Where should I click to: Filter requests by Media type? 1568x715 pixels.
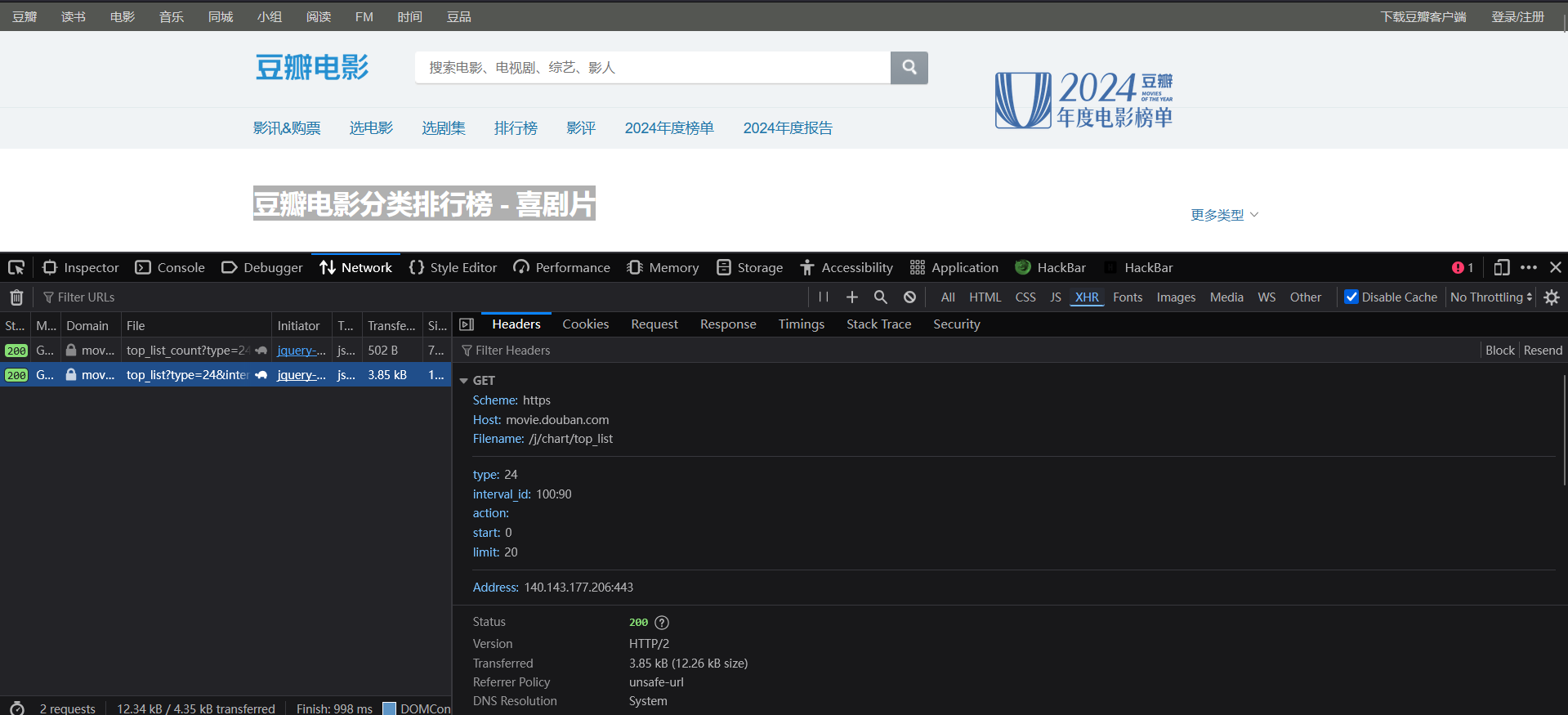[x=1226, y=297]
